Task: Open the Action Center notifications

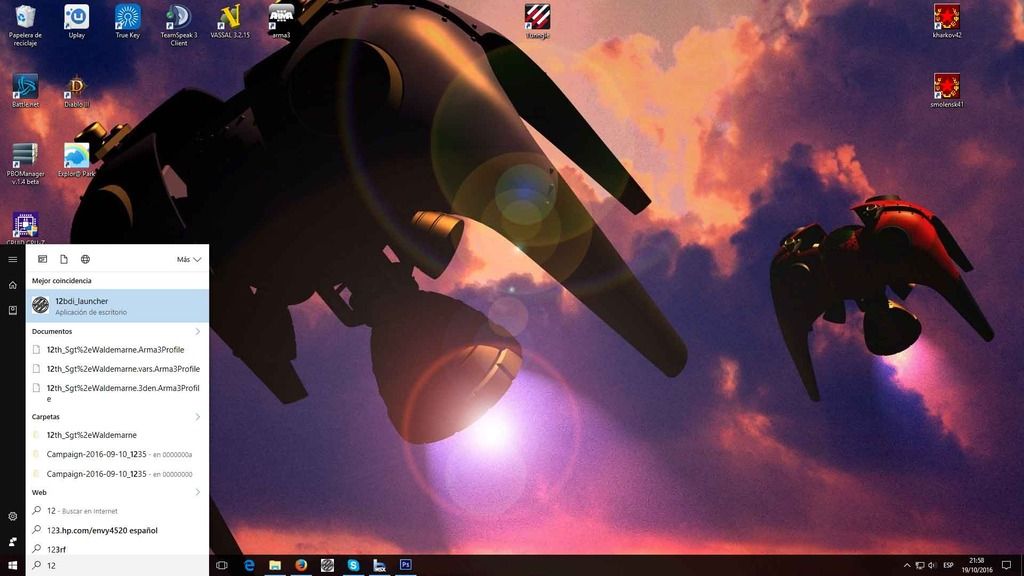Action: [1006, 566]
